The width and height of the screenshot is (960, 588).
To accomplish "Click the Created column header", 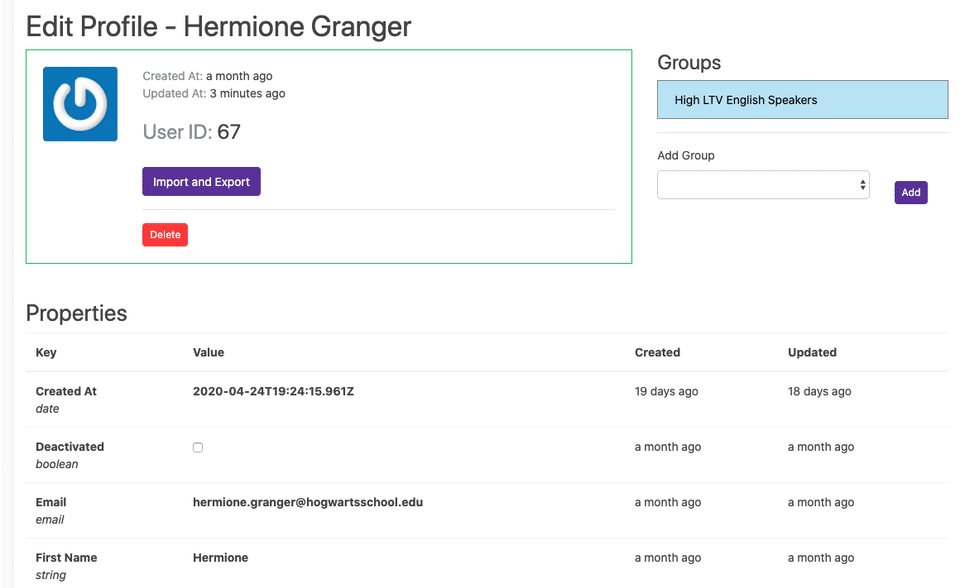I will (657, 352).
